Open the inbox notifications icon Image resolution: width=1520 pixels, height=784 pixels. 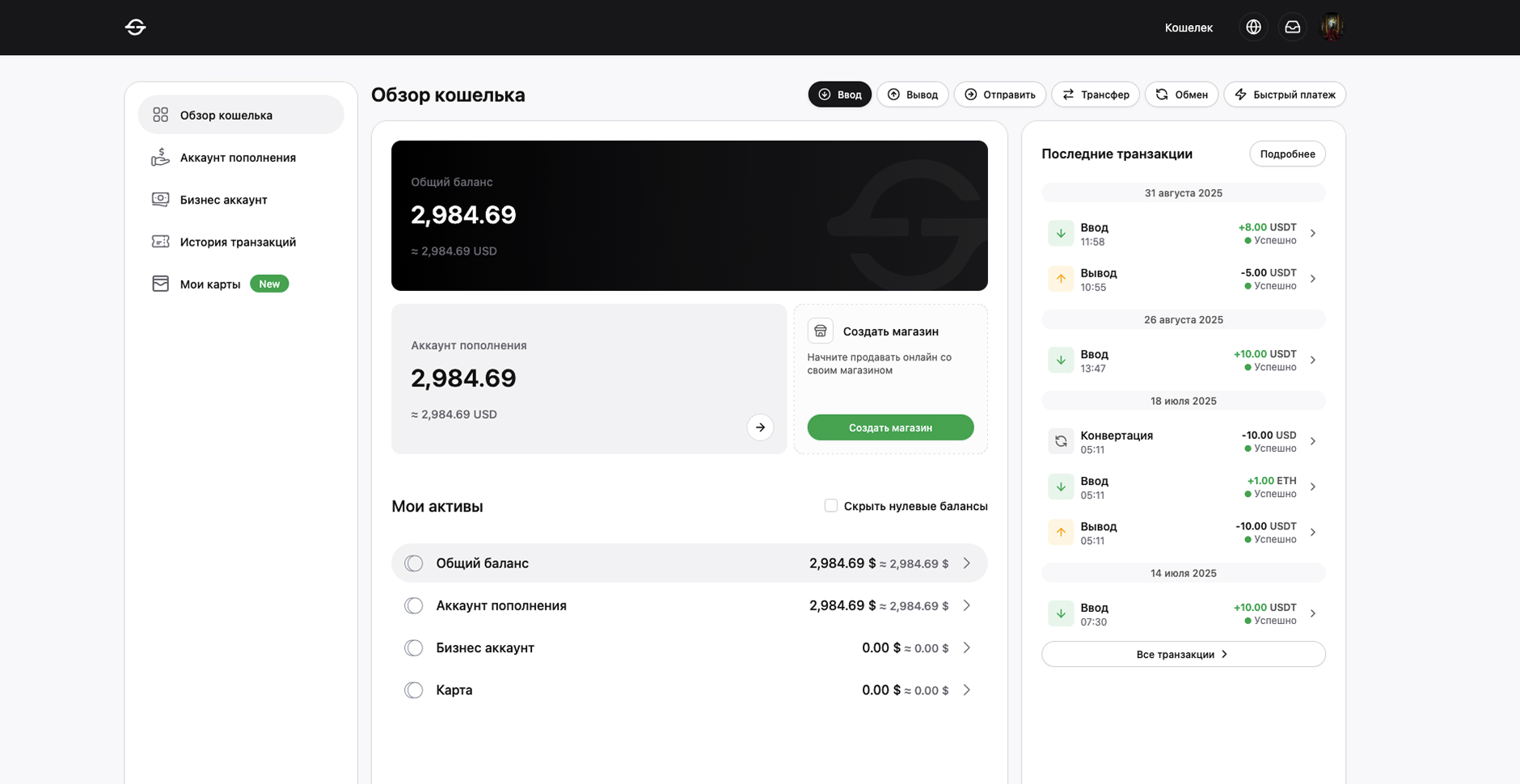point(1292,27)
